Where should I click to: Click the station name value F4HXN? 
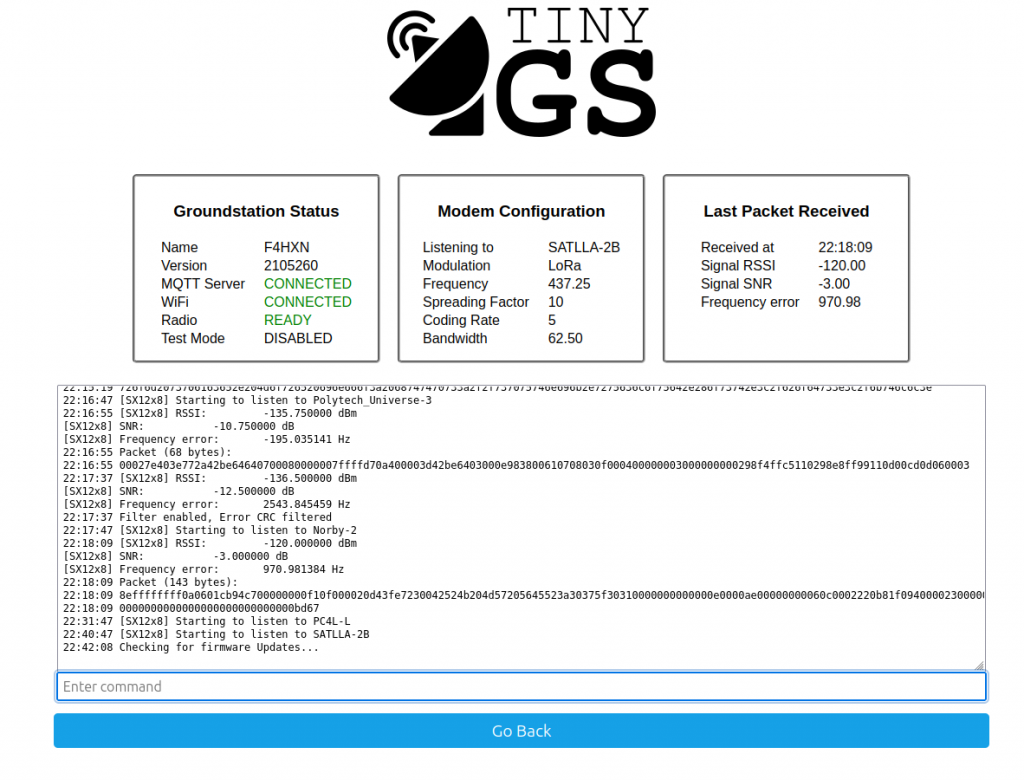[287, 248]
